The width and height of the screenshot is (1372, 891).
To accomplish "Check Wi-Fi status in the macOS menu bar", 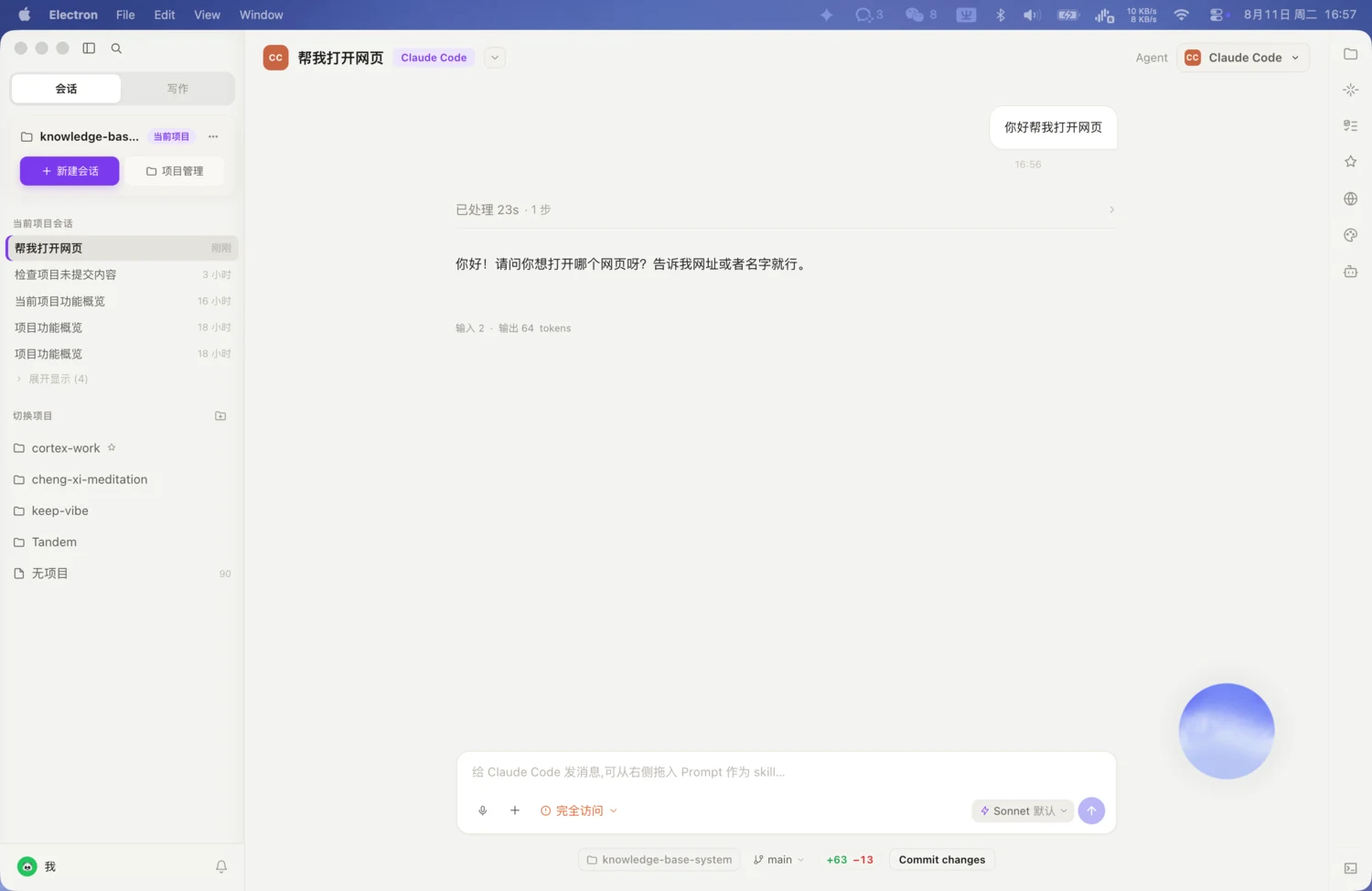I will coord(1182,15).
